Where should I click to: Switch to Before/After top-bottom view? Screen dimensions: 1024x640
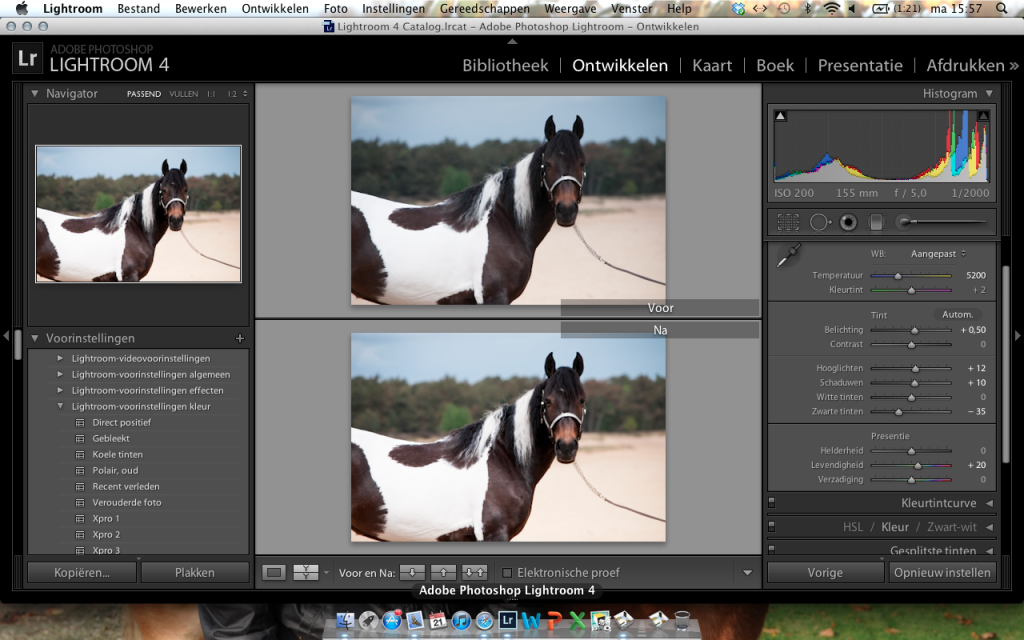306,573
